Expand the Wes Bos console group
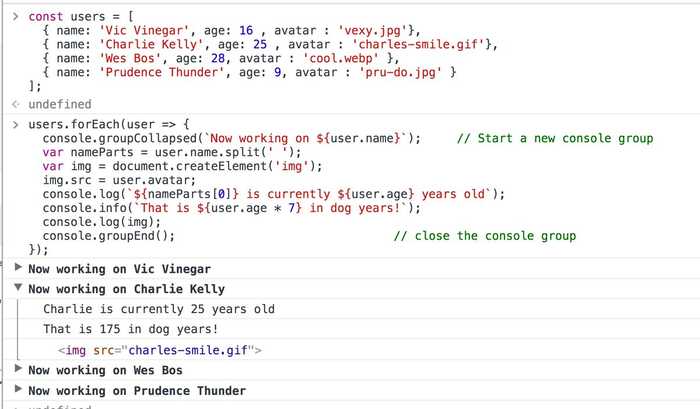Image resolution: width=700 pixels, height=409 pixels. click(x=18, y=369)
